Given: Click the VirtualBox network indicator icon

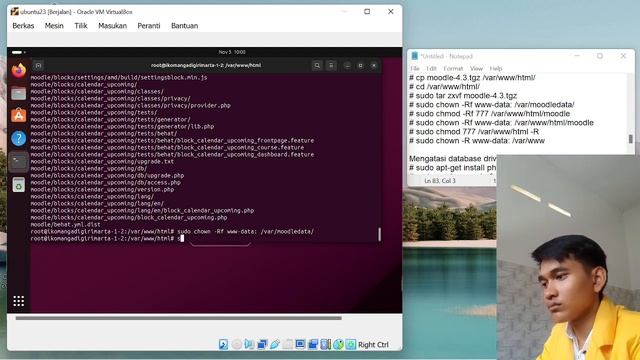Looking at the screenshot, I should pos(262,344).
